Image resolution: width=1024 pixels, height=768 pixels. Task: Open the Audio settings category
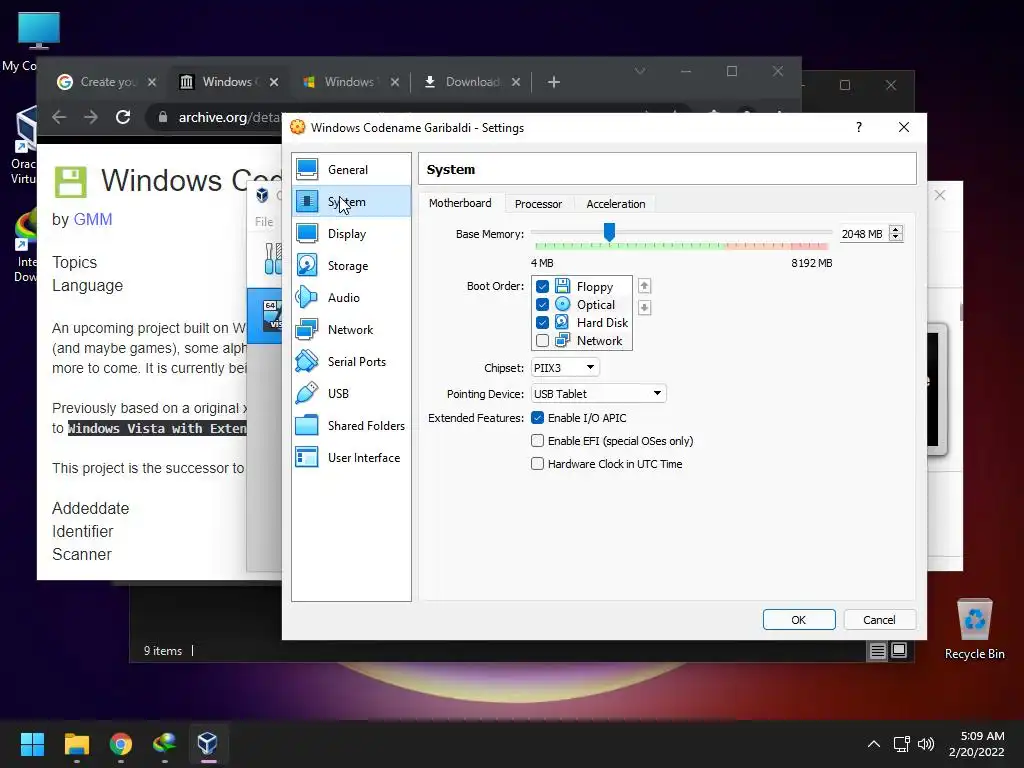point(351,298)
